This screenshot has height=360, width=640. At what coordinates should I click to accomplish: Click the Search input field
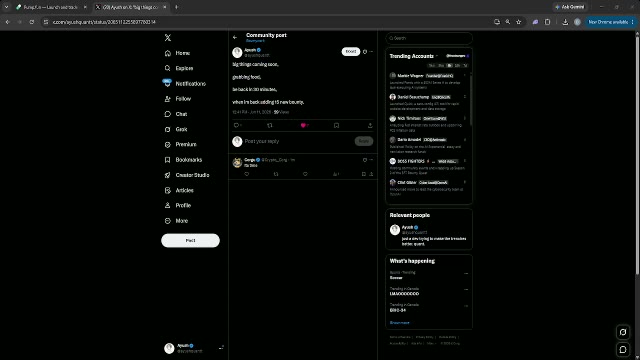click(429, 38)
